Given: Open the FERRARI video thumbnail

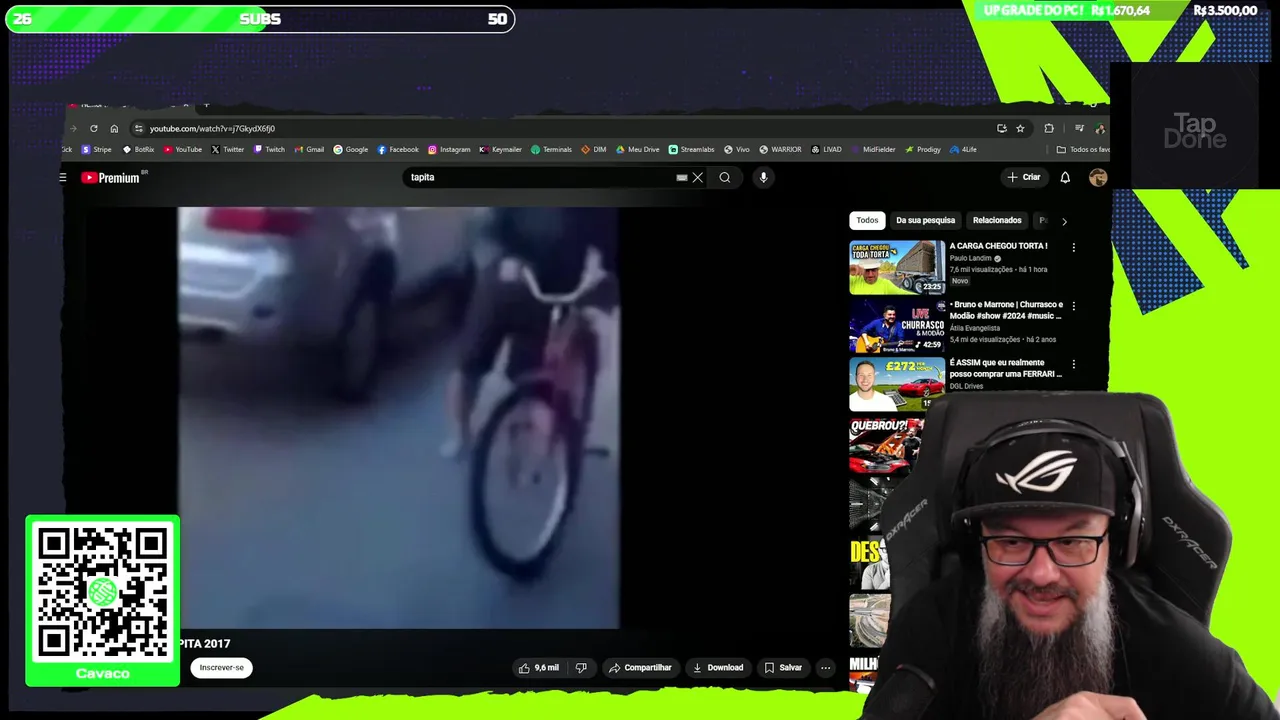Looking at the screenshot, I should tap(897, 384).
